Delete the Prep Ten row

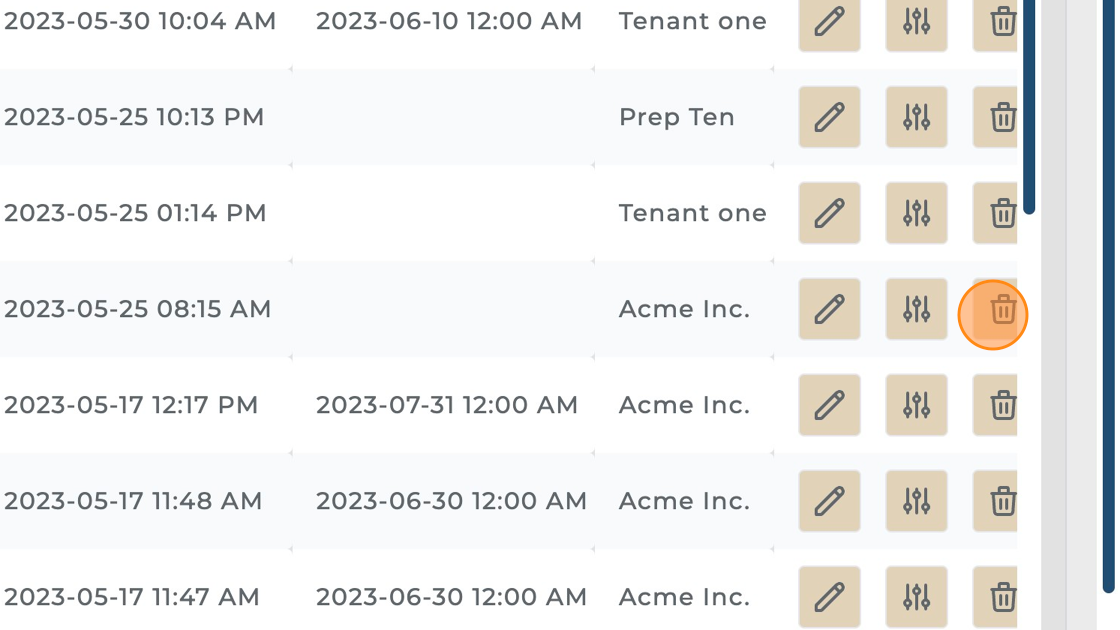pos(1000,117)
